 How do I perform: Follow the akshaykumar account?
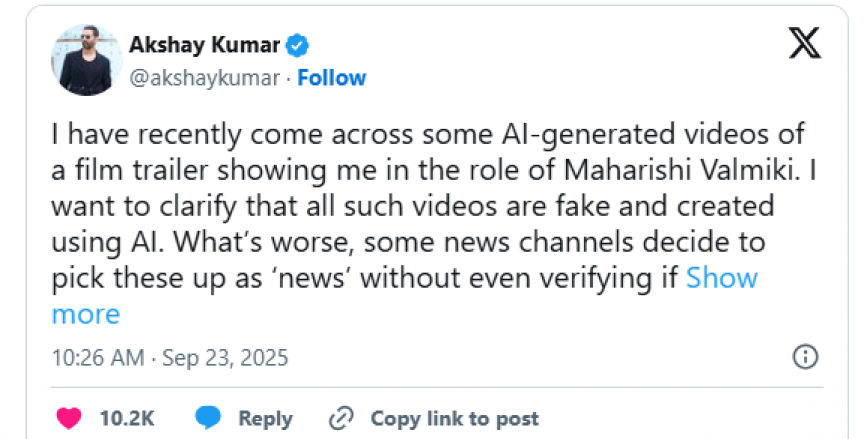(331, 78)
